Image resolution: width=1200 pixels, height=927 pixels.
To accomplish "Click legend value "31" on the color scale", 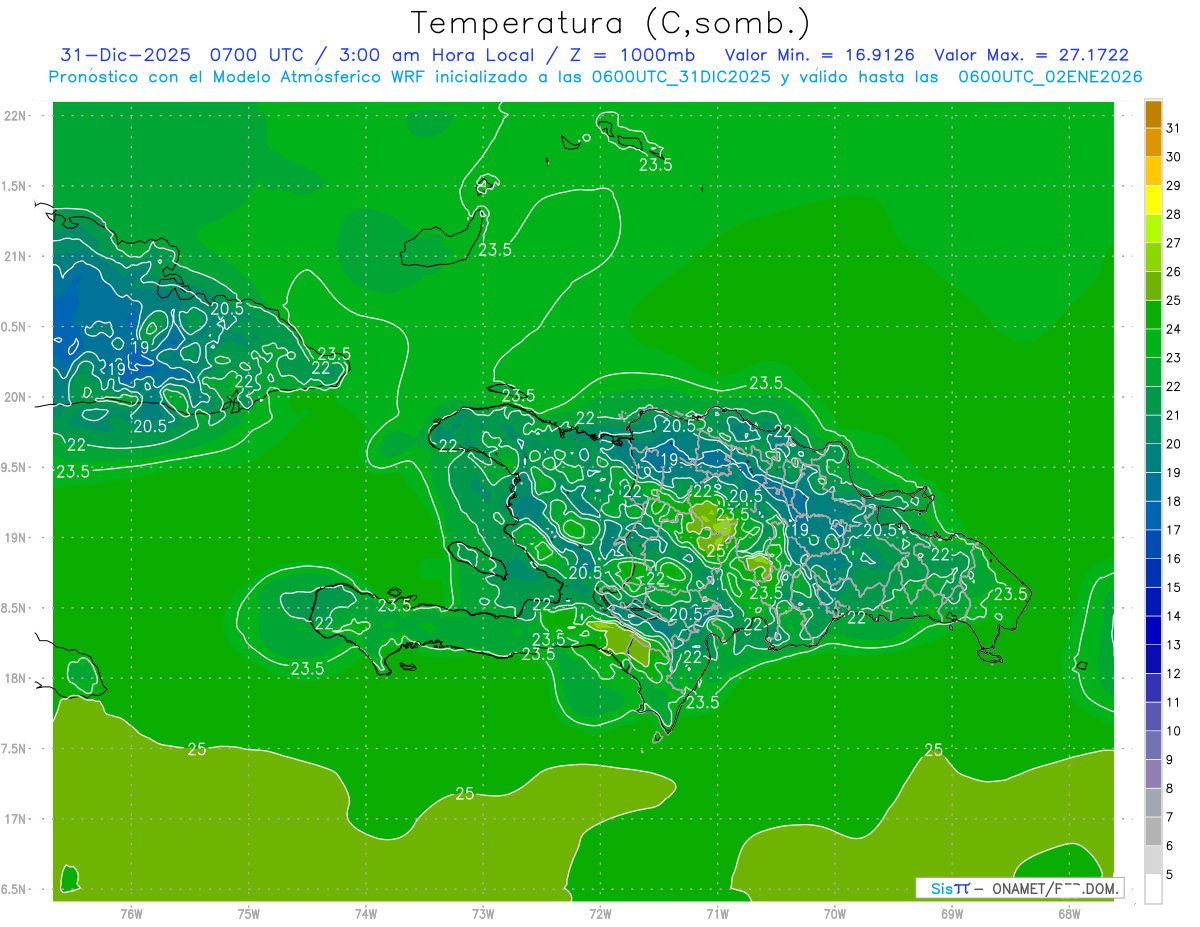I will (1173, 128).
